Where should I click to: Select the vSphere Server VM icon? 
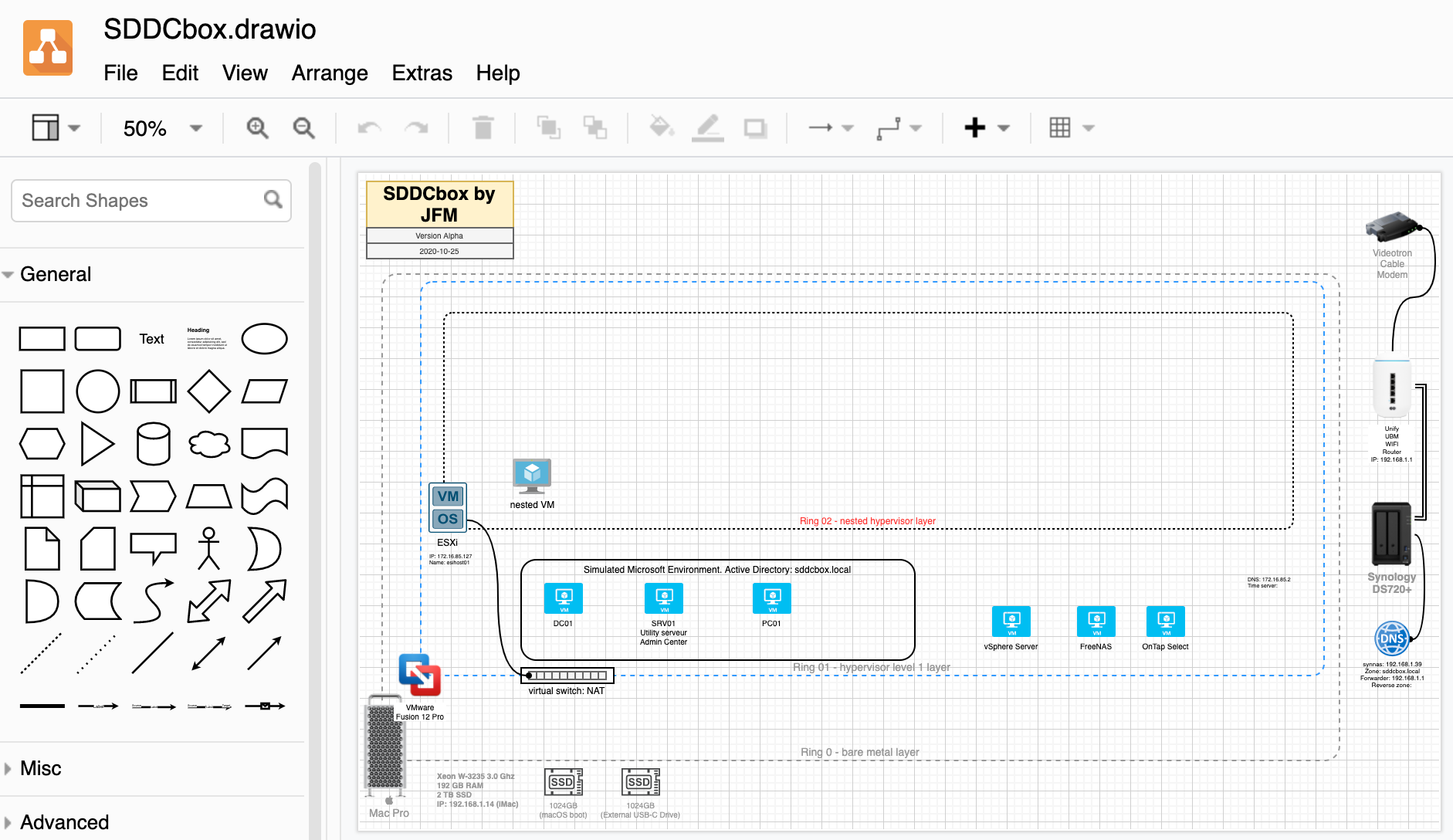1011,622
